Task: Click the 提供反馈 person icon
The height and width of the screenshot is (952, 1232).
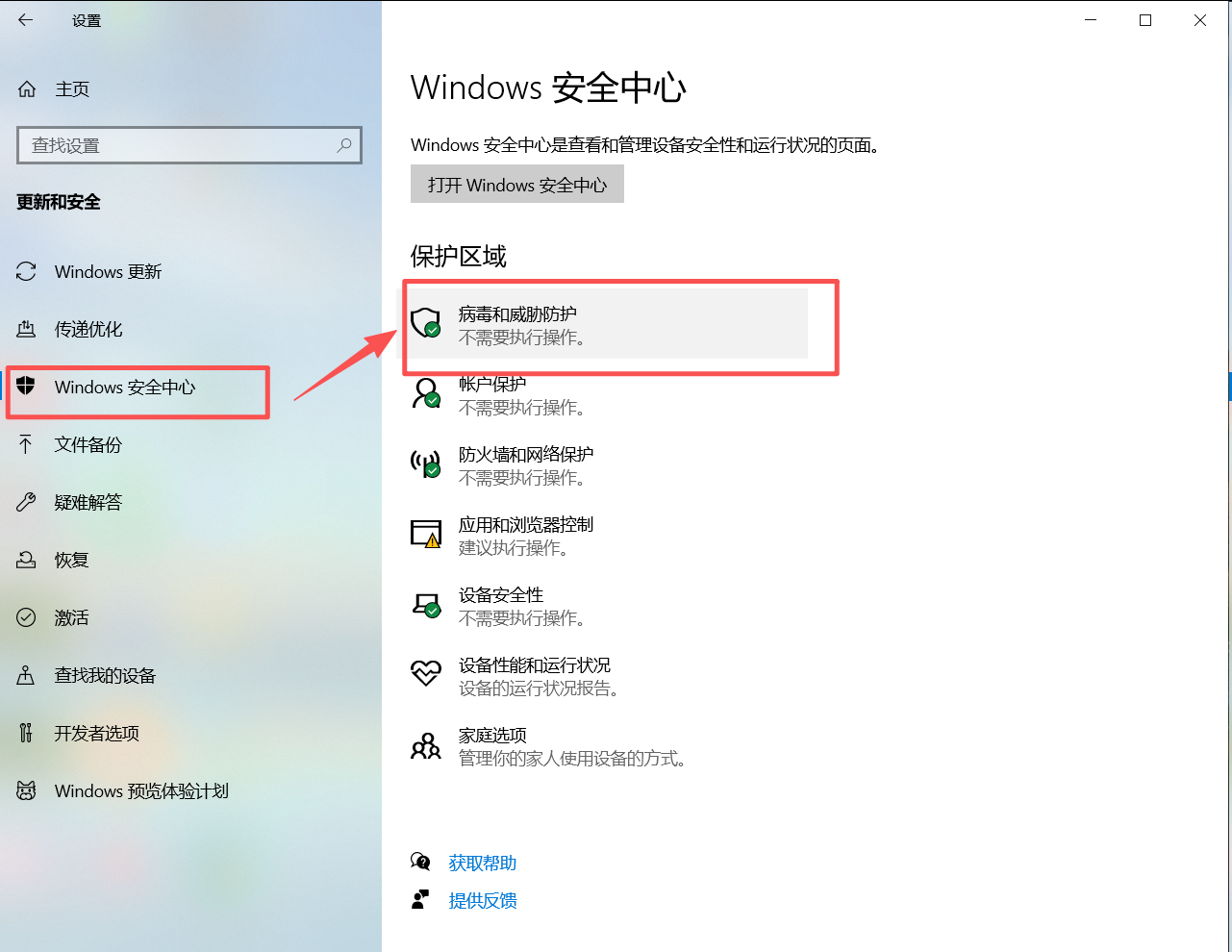Action: [420, 900]
